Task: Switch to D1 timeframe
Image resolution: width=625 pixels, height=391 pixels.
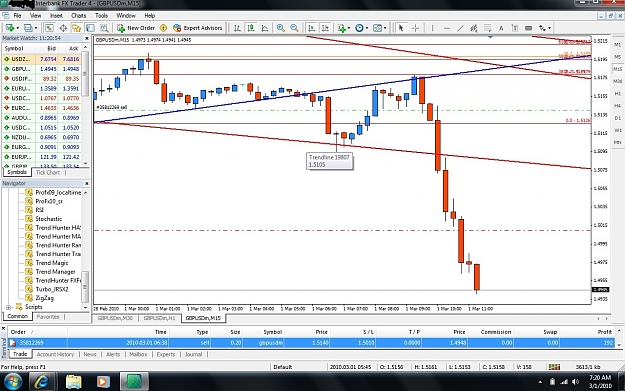Action: (617, 118)
